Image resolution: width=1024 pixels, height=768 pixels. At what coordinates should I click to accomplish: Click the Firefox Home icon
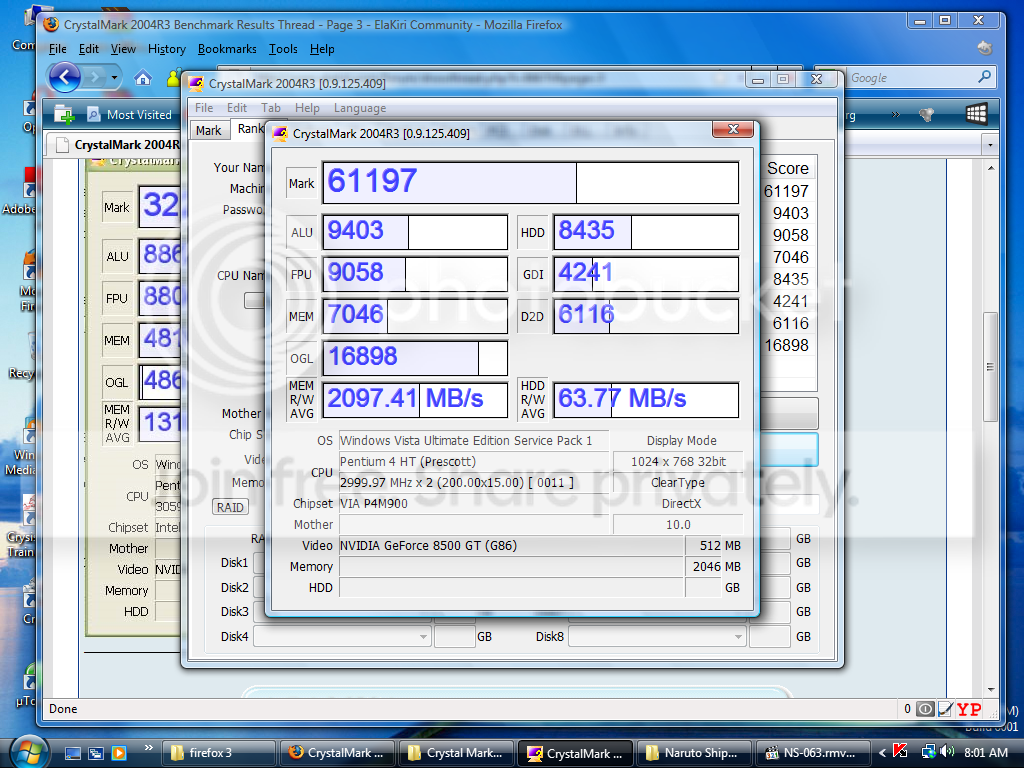pyautogui.click(x=143, y=78)
